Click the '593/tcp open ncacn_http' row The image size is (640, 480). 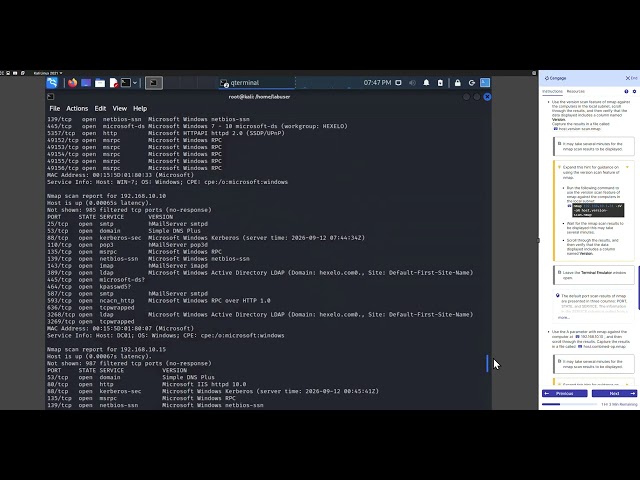coord(158,300)
